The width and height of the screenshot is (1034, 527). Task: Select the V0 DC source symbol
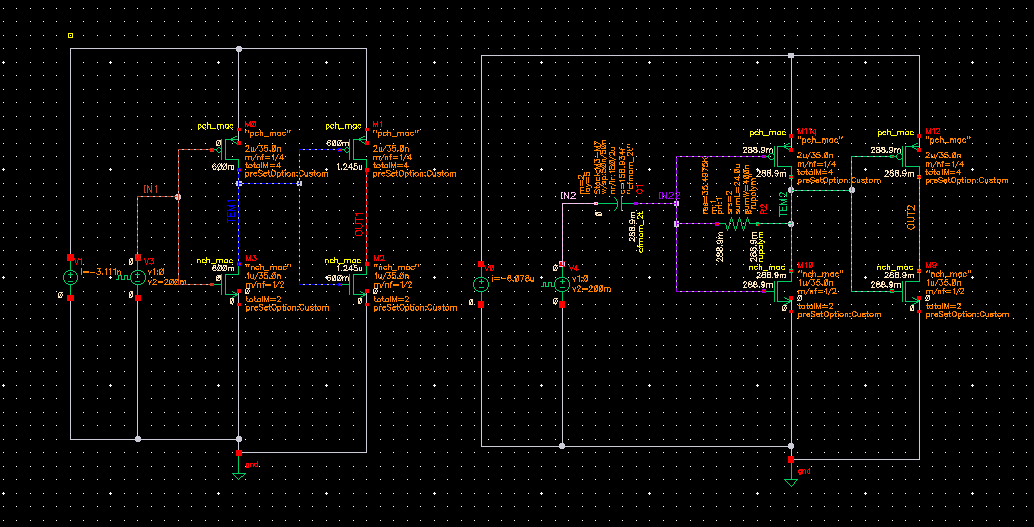(481, 284)
